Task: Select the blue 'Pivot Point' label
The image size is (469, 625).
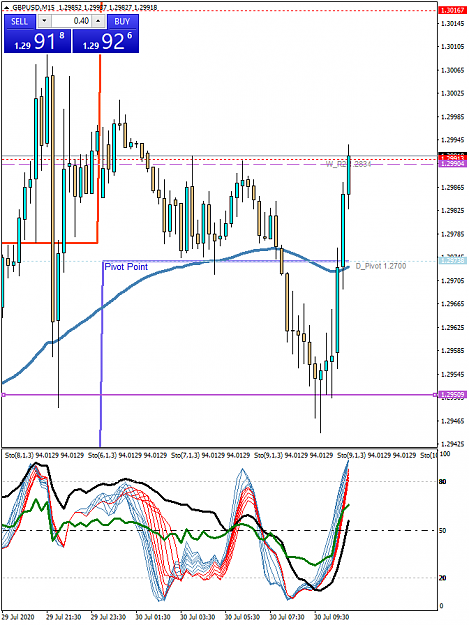Action: [126, 267]
